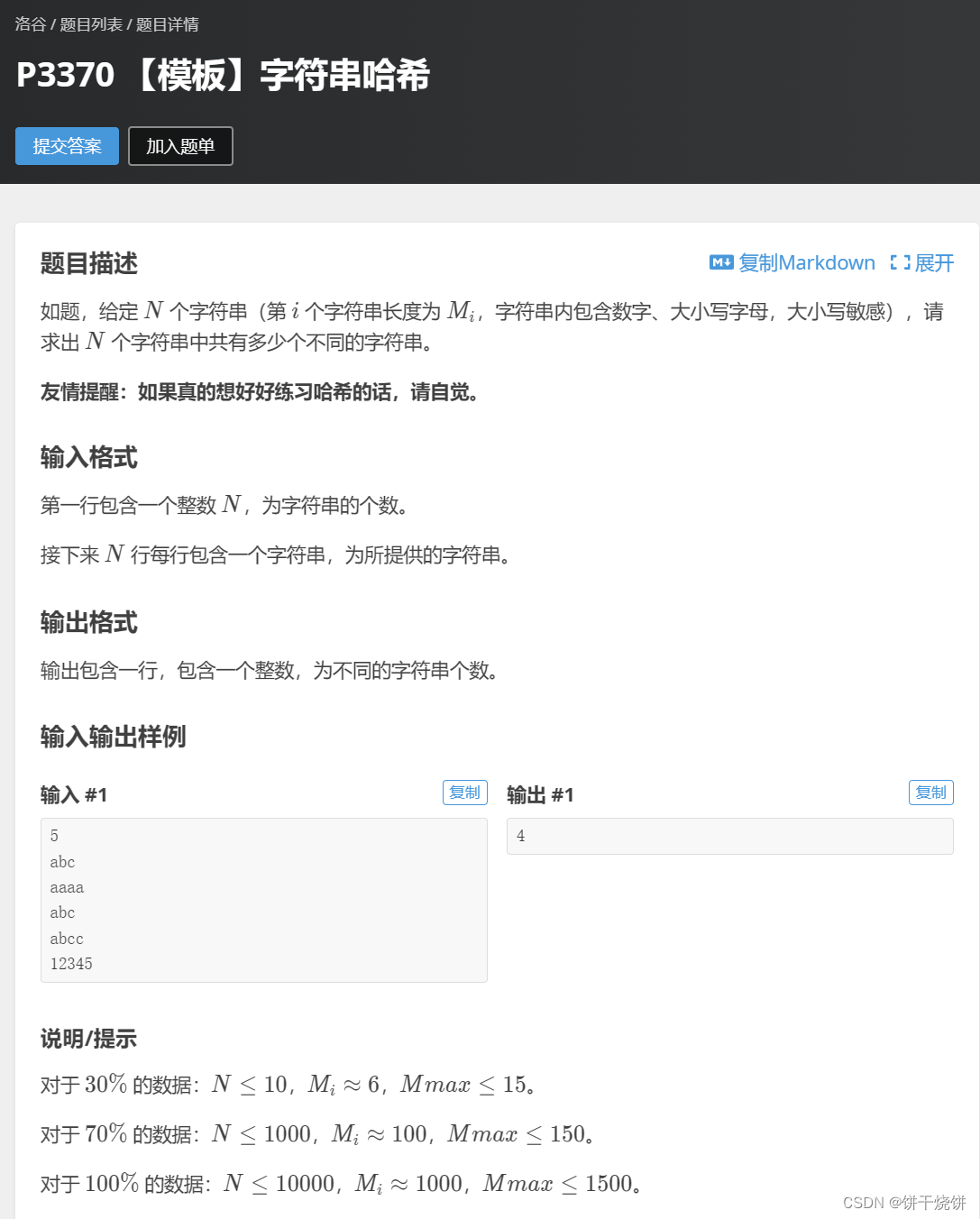Viewport: 980px width, 1219px height.
Task: Click the 输出格式 section heading
Action: [x=88, y=622]
